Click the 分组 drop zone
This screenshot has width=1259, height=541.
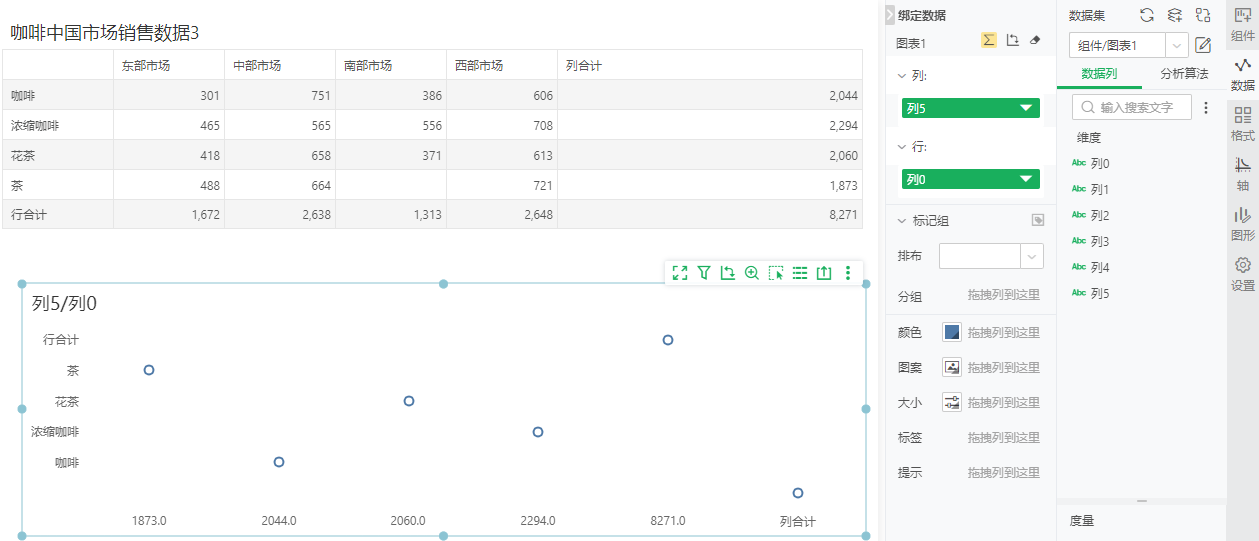coord(1003,295)
